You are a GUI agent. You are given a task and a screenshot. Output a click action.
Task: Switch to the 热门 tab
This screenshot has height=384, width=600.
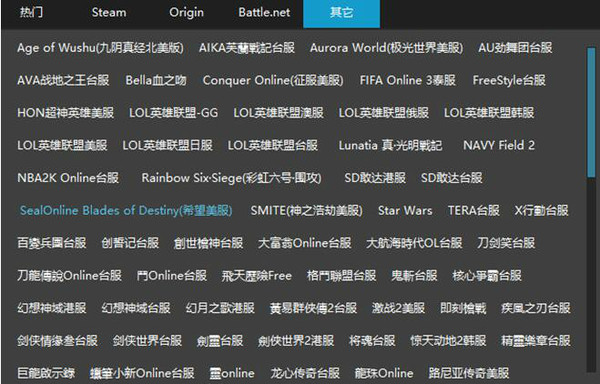[31, 12]
